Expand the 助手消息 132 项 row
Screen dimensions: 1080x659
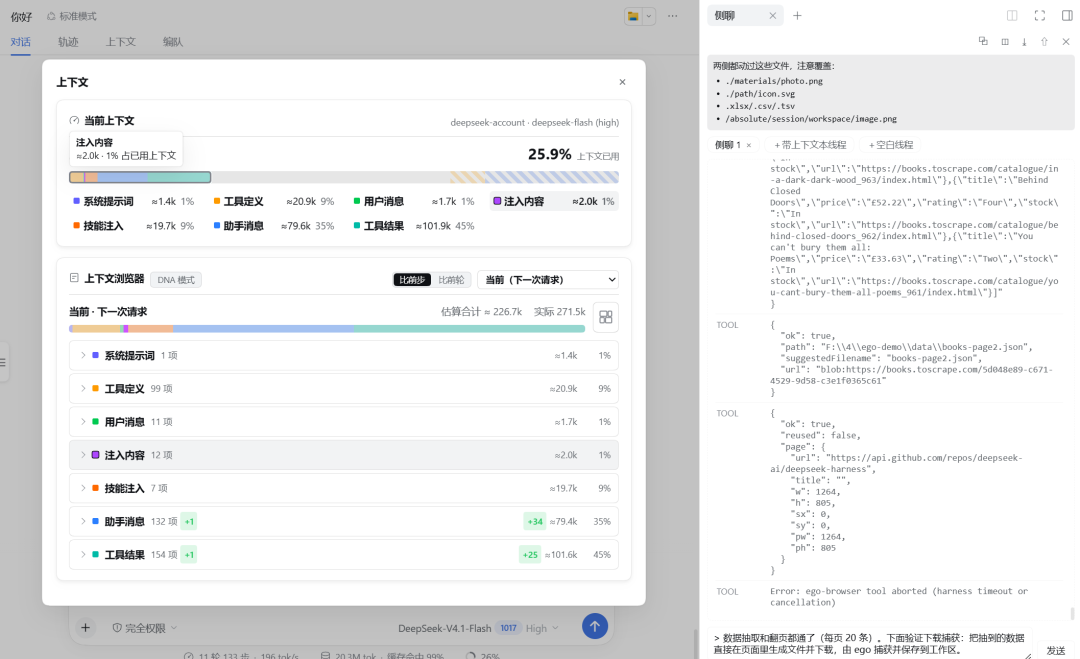(344, 521)
